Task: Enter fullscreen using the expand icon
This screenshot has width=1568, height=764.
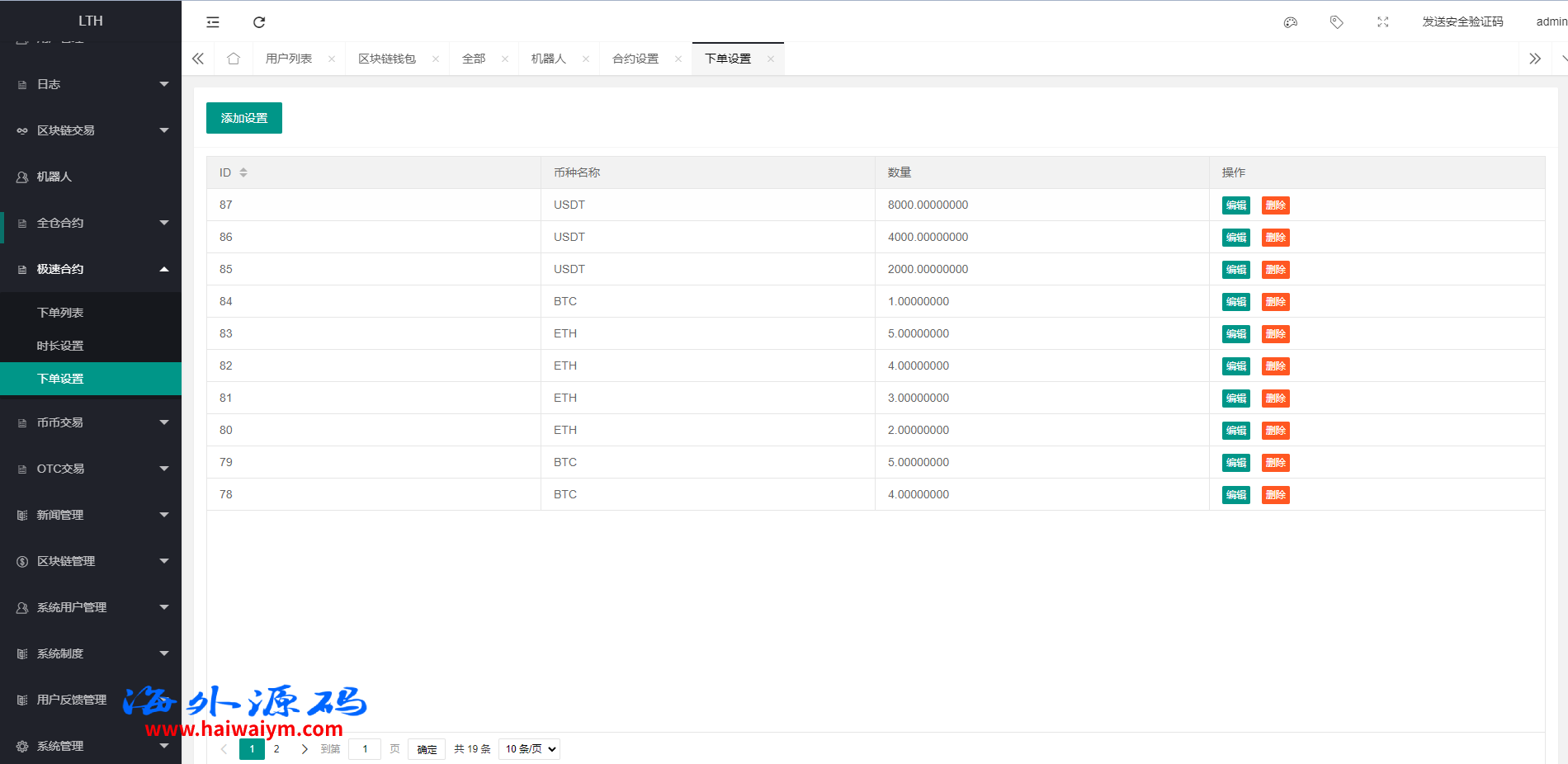Action: click(1383, 22)
